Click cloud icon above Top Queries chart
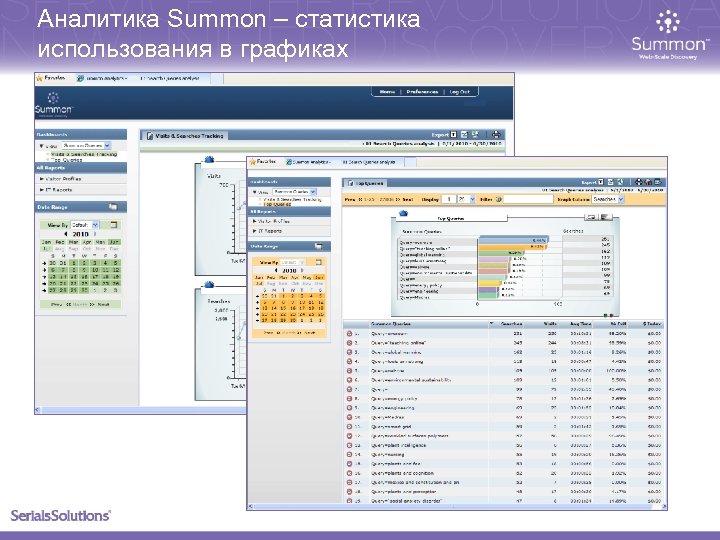The width and height of the screenshot is (720, 540). 403,213
